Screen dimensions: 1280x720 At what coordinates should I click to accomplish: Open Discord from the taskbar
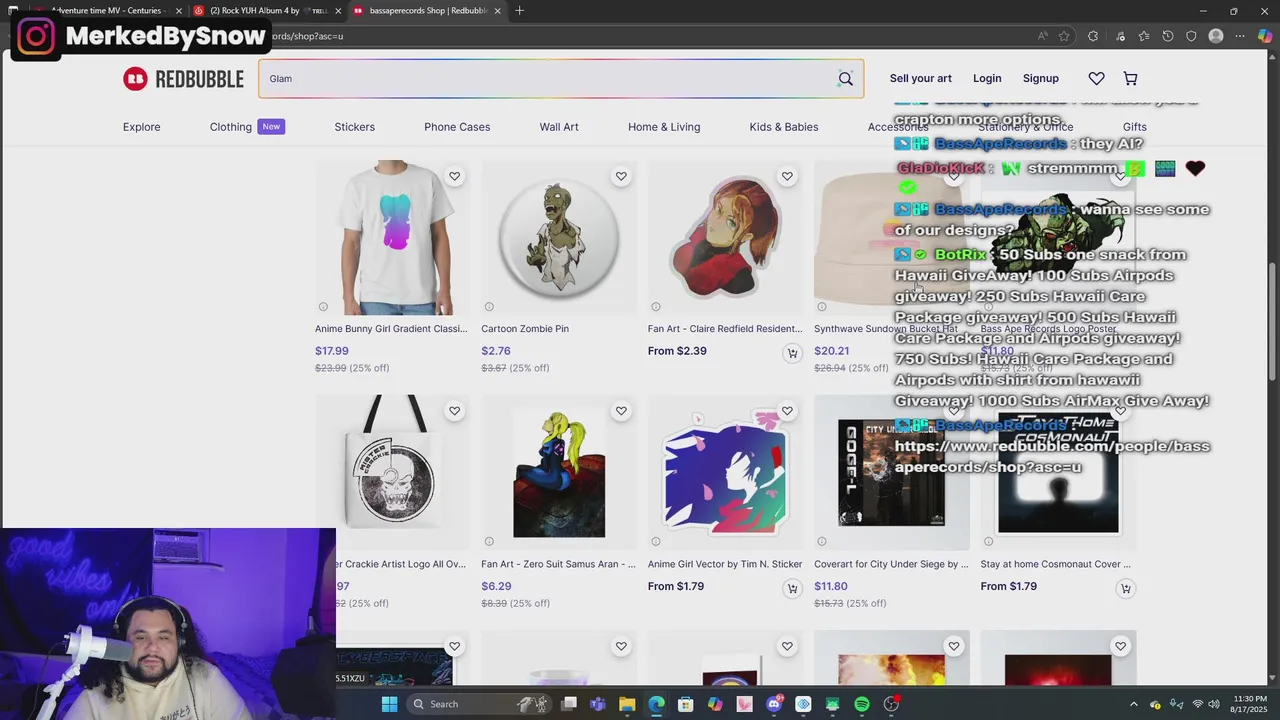pyautogui.click(x=774, y=704)
